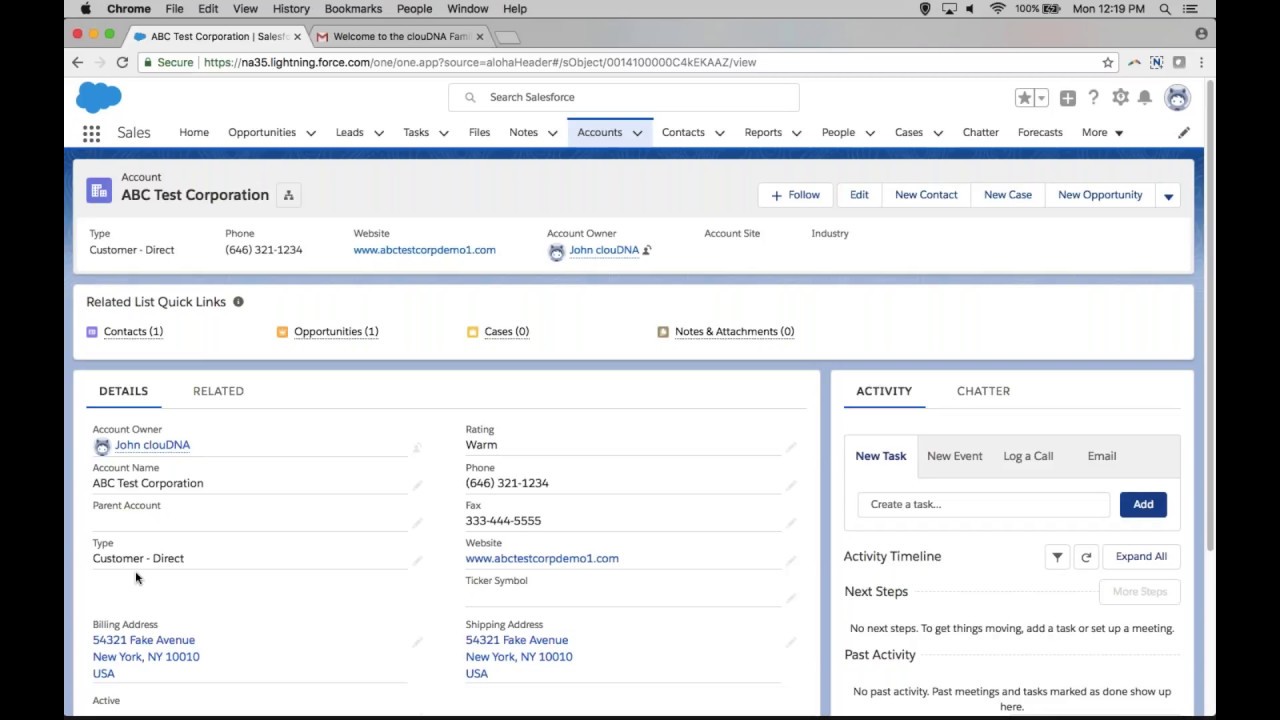Expand the Contacts nav dropdown arrow
1280x720 pixels.
(720, 133)
